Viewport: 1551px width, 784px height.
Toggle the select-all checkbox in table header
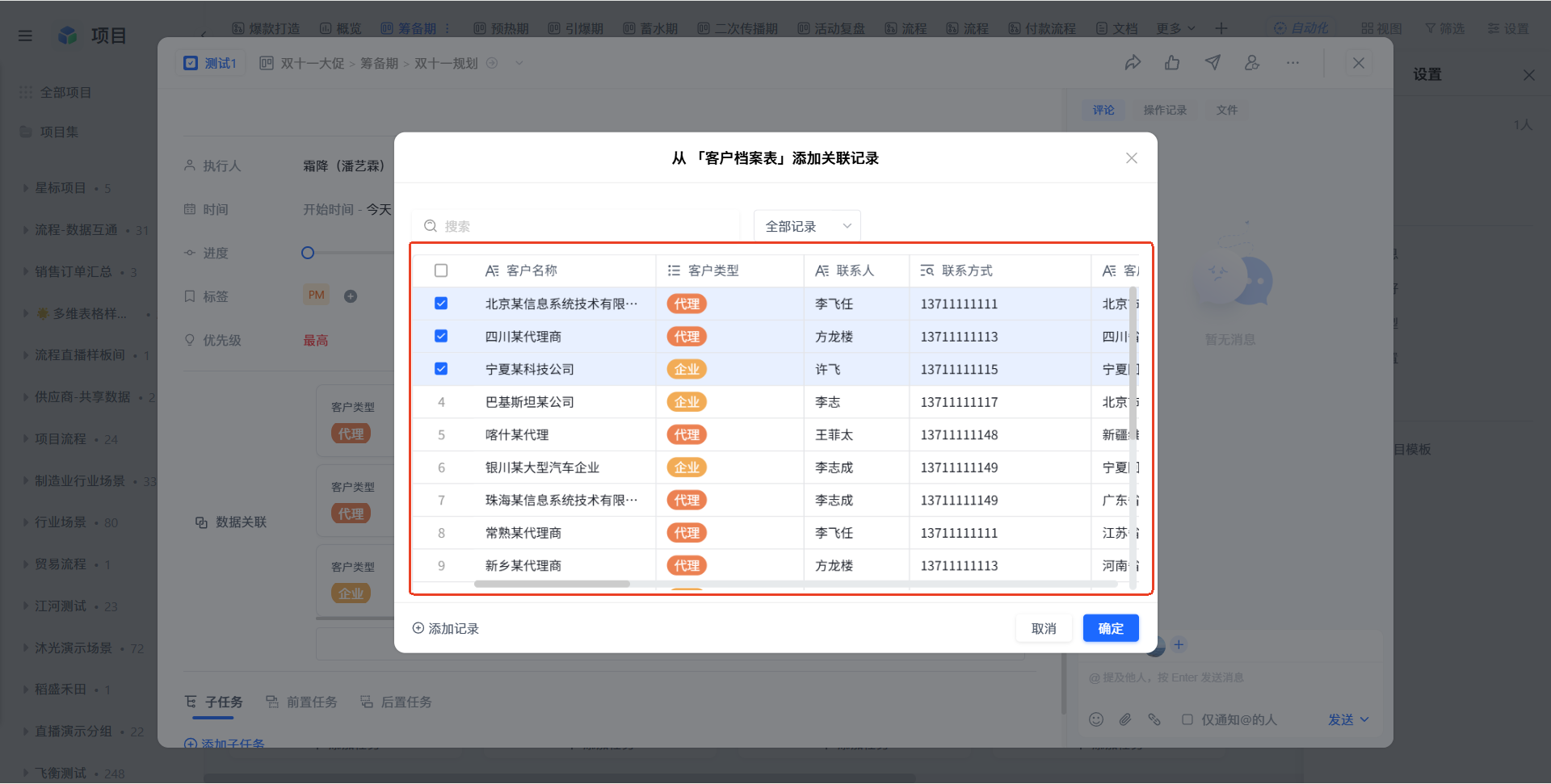pos(441,270)
